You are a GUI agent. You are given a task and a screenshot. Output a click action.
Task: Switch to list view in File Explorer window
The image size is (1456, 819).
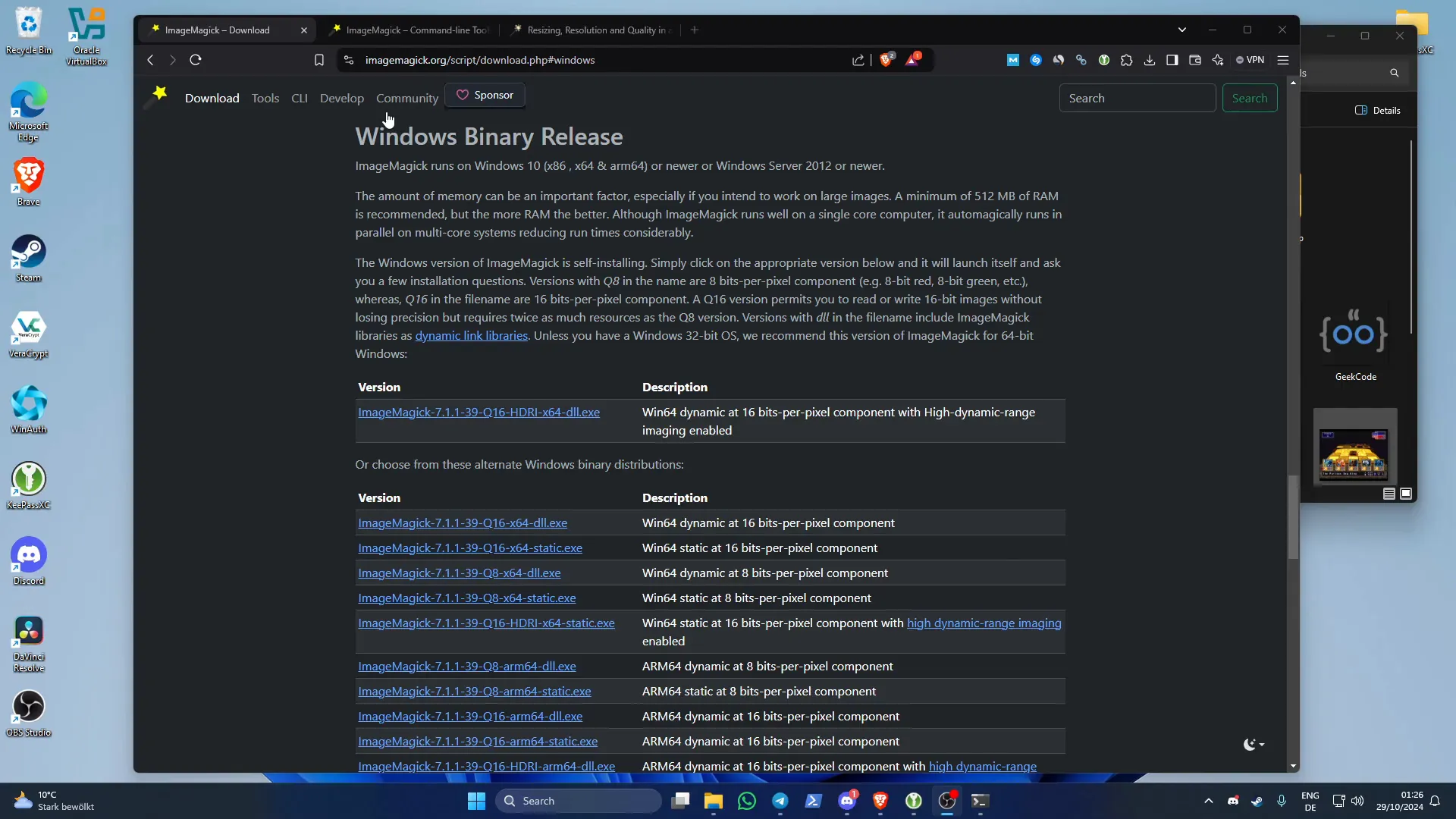coord(1389,494)
